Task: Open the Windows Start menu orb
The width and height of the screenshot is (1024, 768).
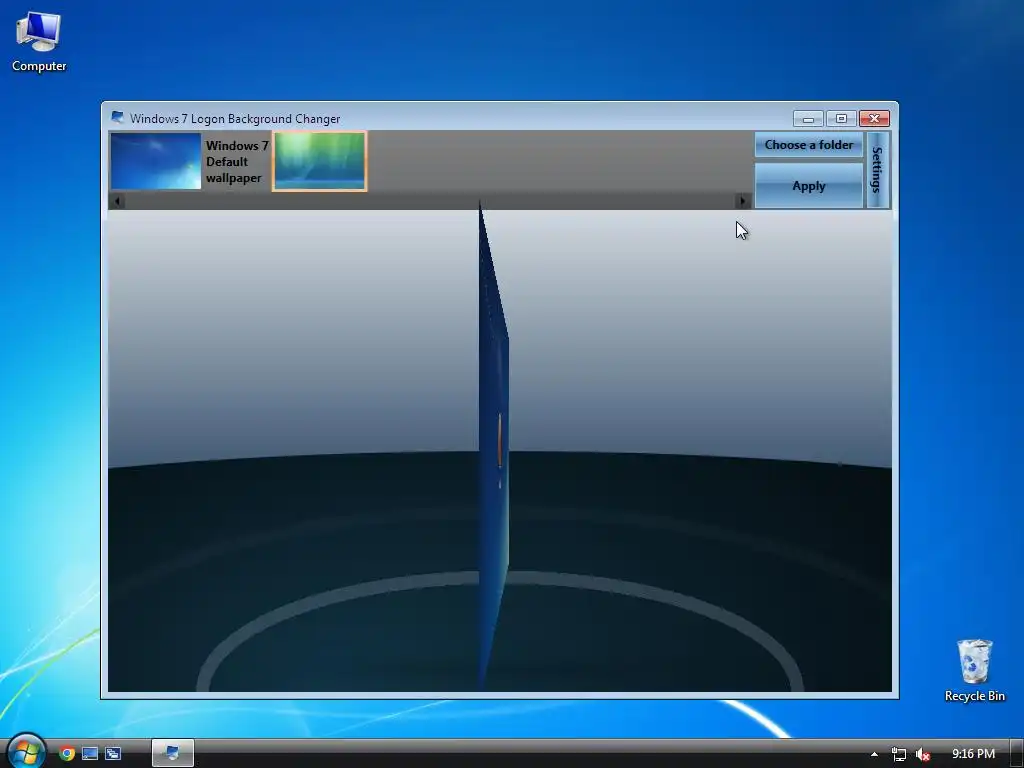Action: pos(26,752)
